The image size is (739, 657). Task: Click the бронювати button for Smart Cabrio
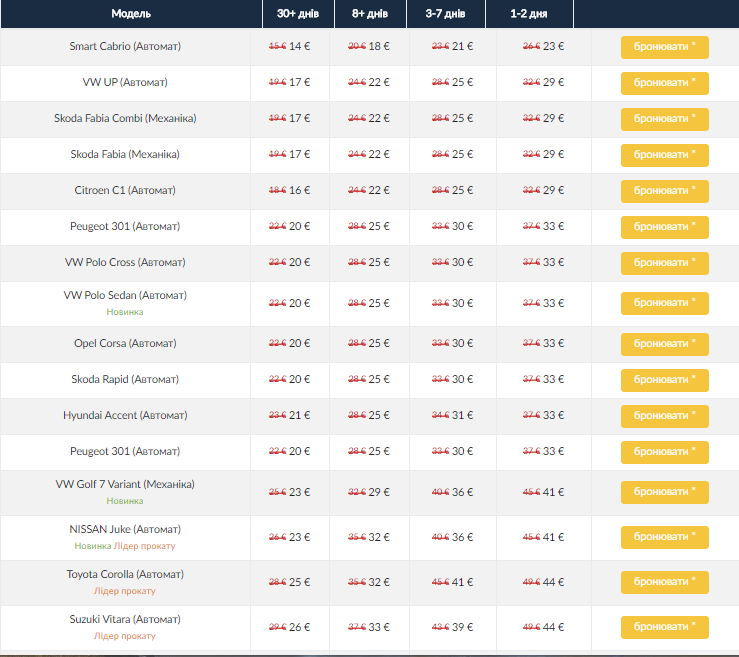tap(664, 47)
